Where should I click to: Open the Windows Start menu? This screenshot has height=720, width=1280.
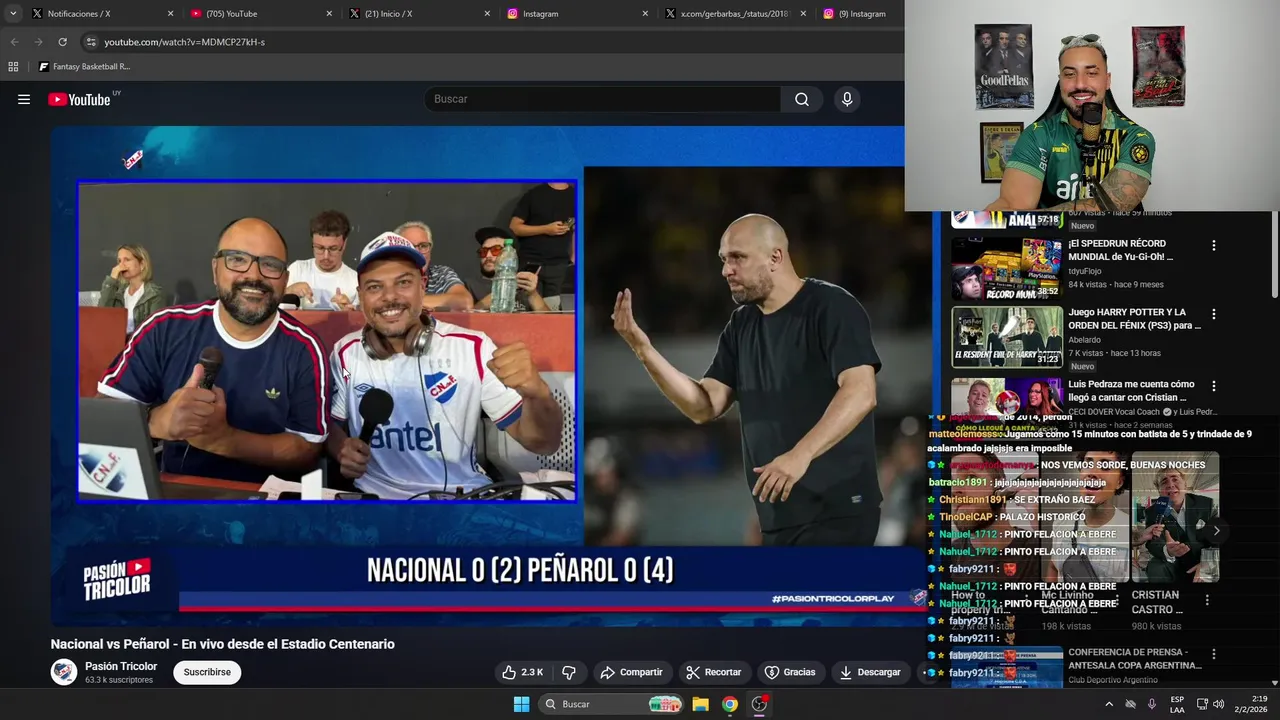click(521, 704)
